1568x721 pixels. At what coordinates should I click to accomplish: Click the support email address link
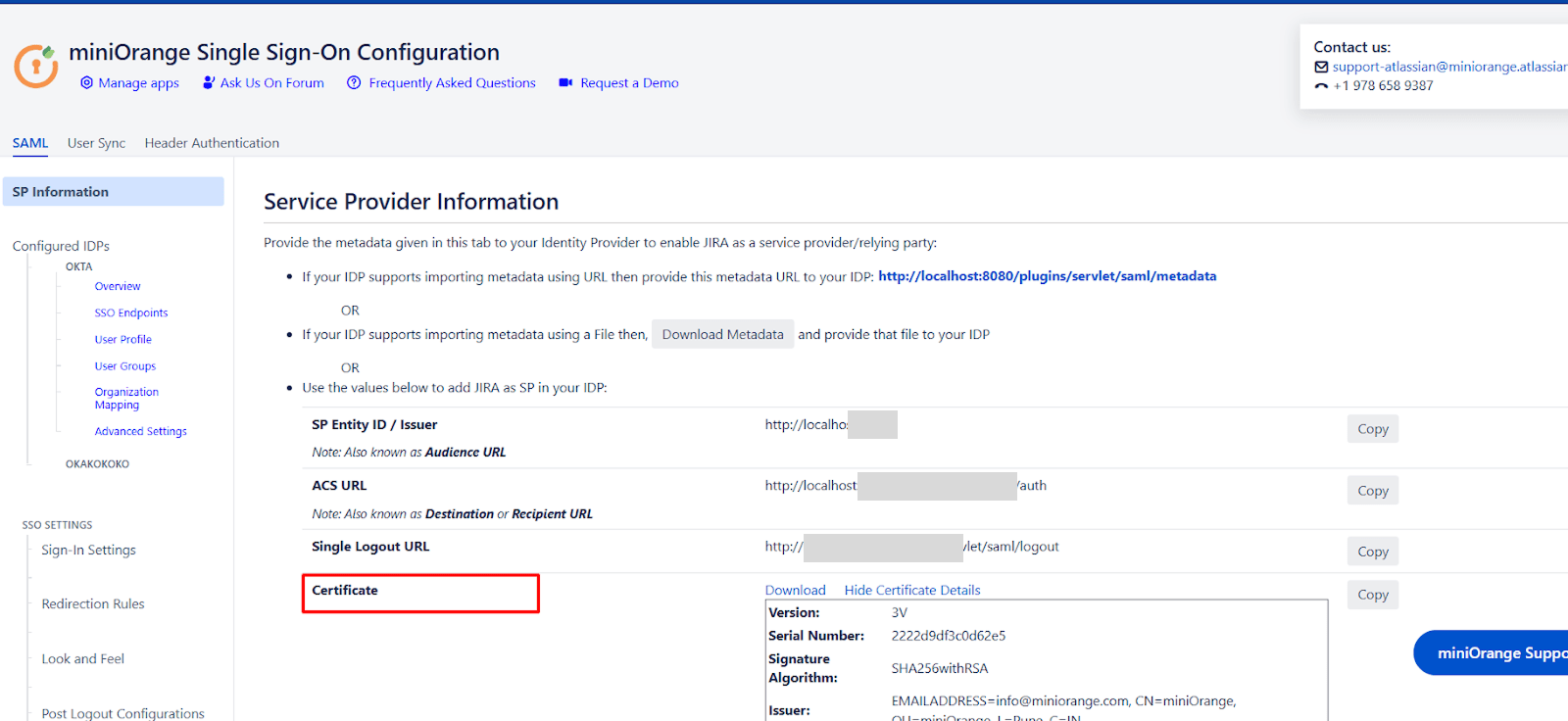[1449, 67]
